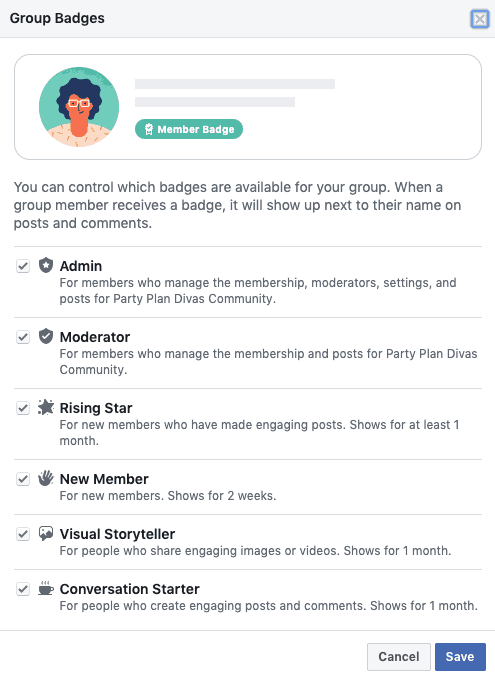
Task: Disable the Rising Star badge checkbox
Action: (x=23, y=408)
